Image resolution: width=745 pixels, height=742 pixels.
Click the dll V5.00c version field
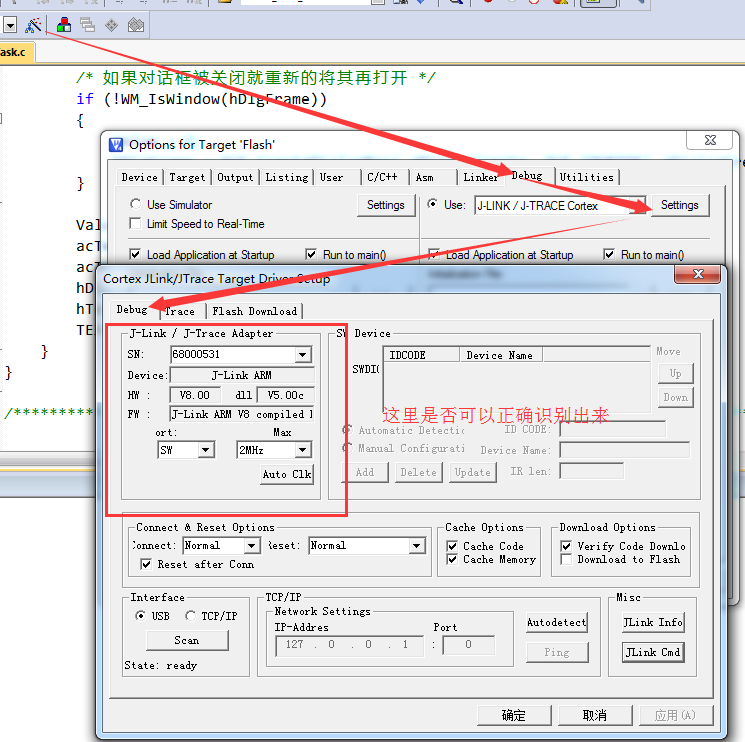286,395
